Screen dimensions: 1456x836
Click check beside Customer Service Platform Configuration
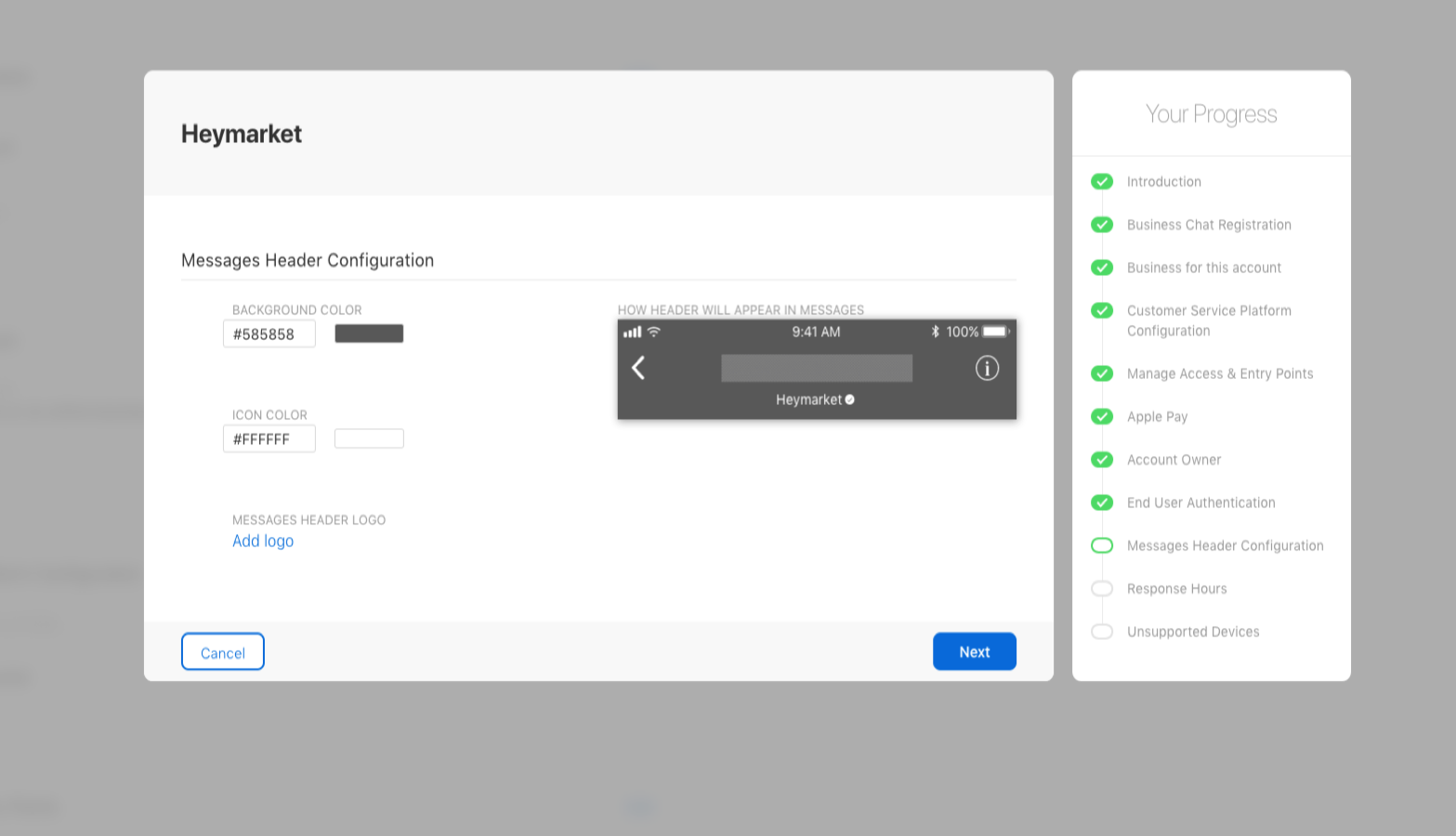tap(1102, 310)
